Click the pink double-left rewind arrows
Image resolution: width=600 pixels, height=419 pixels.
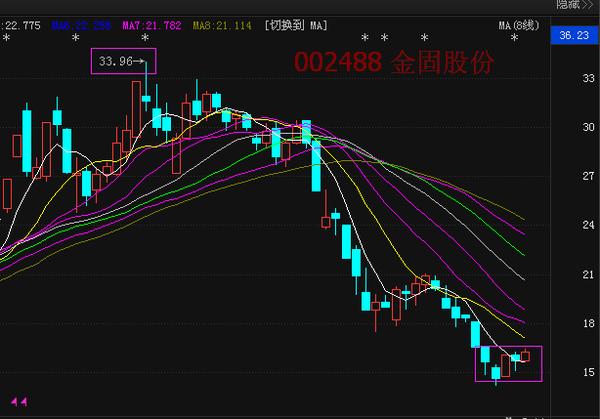pos(19,401)
